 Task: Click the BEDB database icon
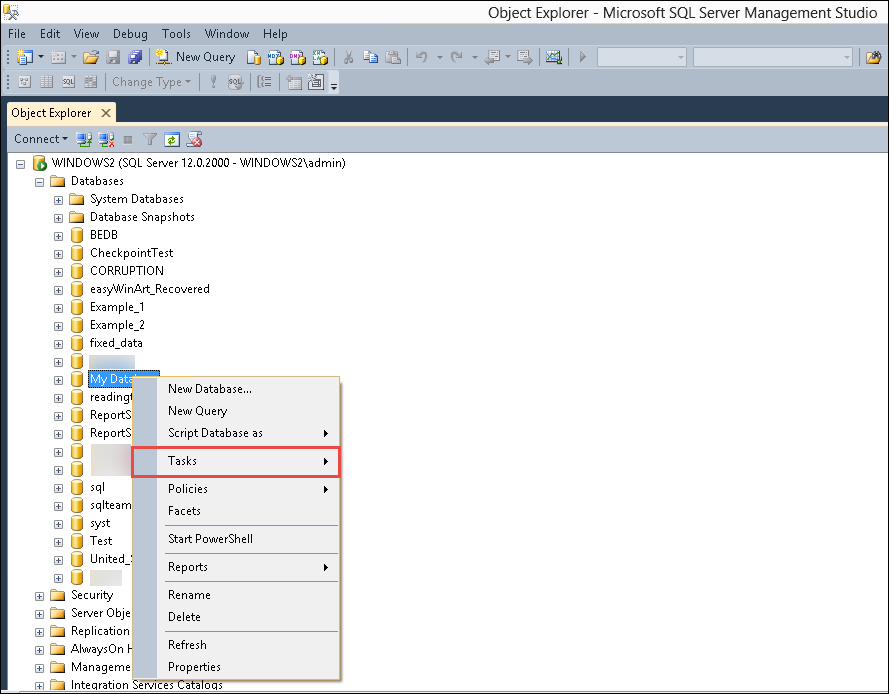77,235
